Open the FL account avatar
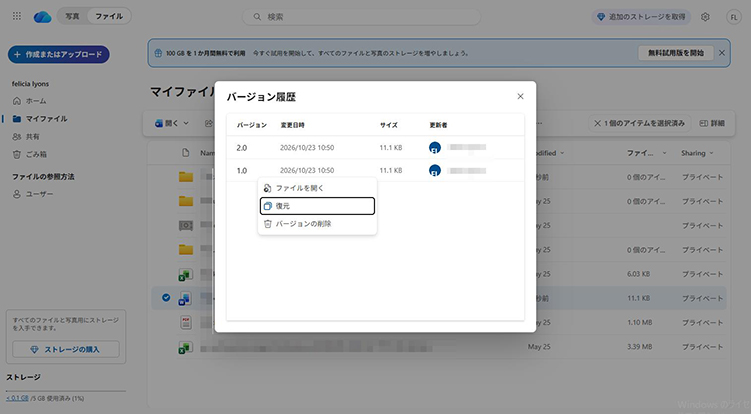This screenshot has height=414, width=751. click(x=734, y=17)
